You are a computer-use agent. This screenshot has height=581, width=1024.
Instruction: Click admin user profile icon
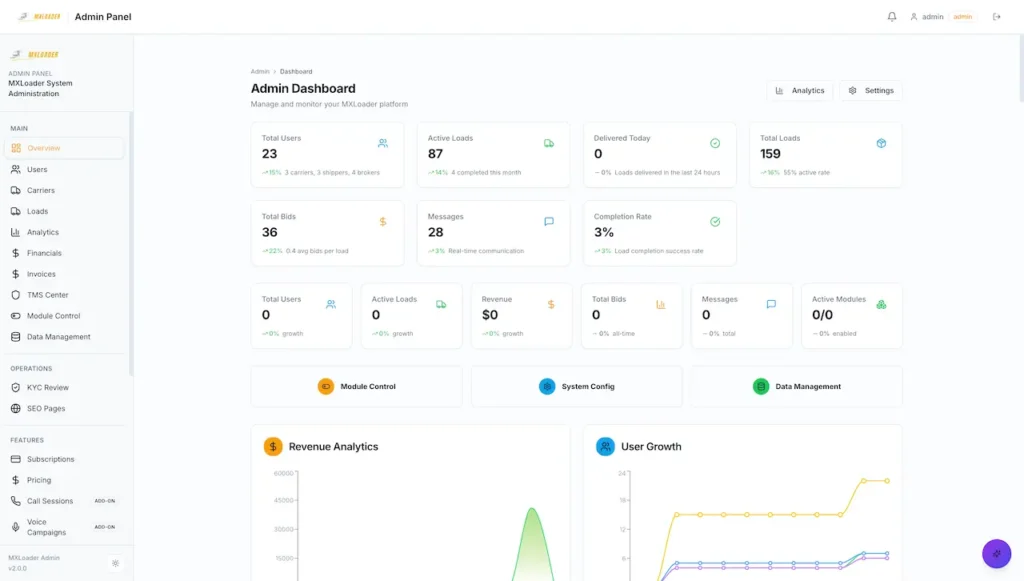(914, 17)
